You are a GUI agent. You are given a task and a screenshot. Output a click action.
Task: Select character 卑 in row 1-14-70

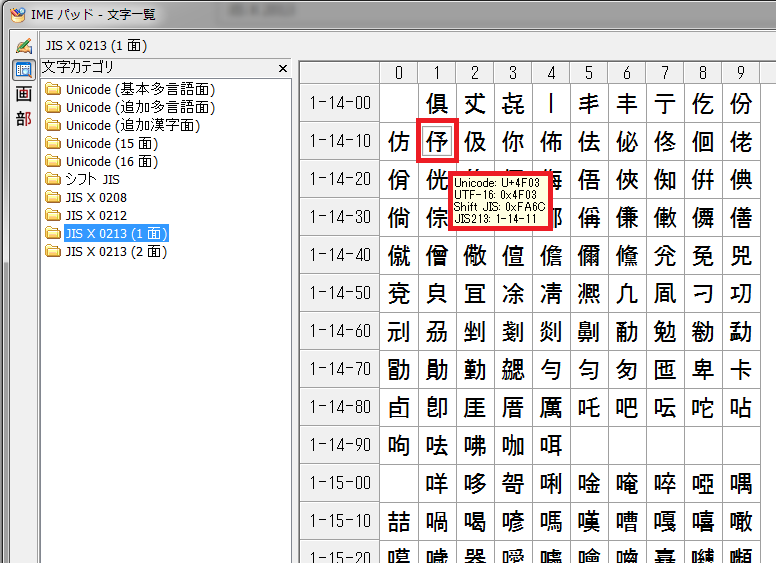click(x=703, y=370)
